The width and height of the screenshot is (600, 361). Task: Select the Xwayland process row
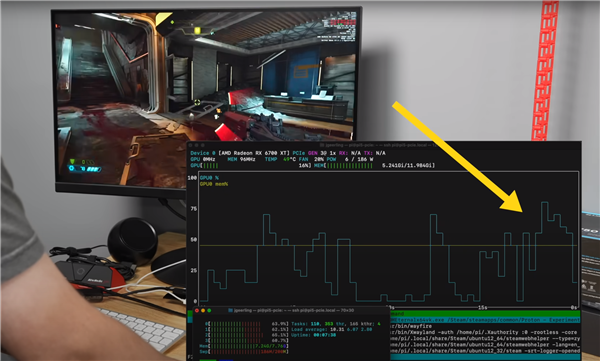click(x=485, y=332)
